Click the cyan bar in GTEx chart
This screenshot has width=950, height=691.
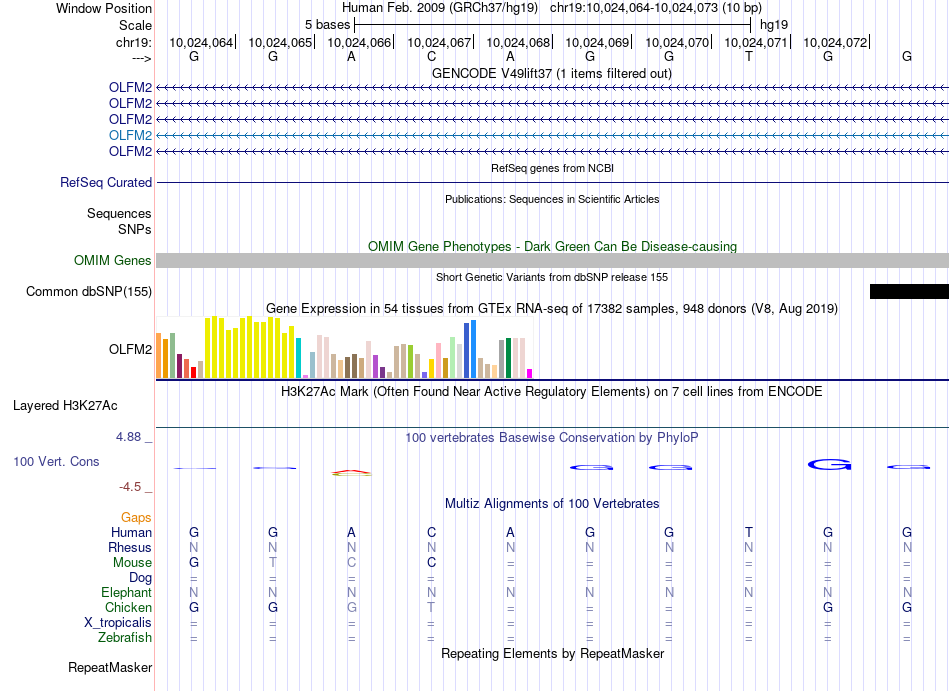click(298, 358)
